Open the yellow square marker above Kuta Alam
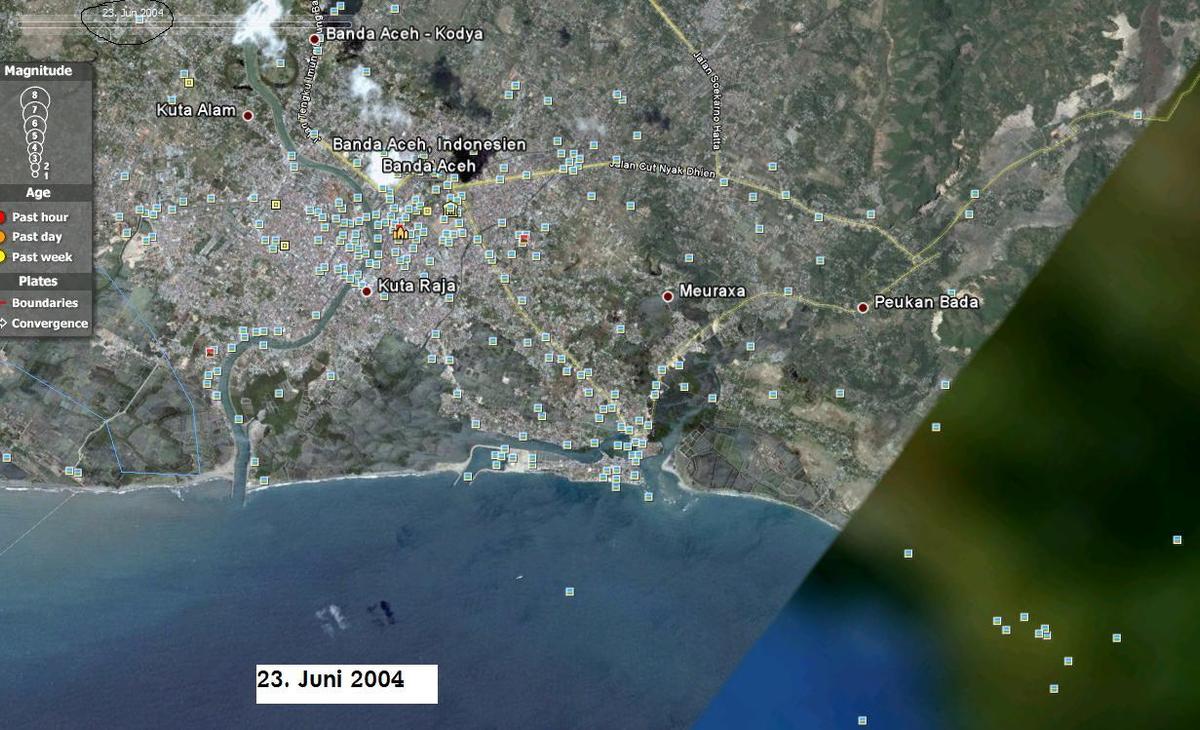Viewport: 1200px width, 730px height. pyautogui.click(x=188, y=81)
